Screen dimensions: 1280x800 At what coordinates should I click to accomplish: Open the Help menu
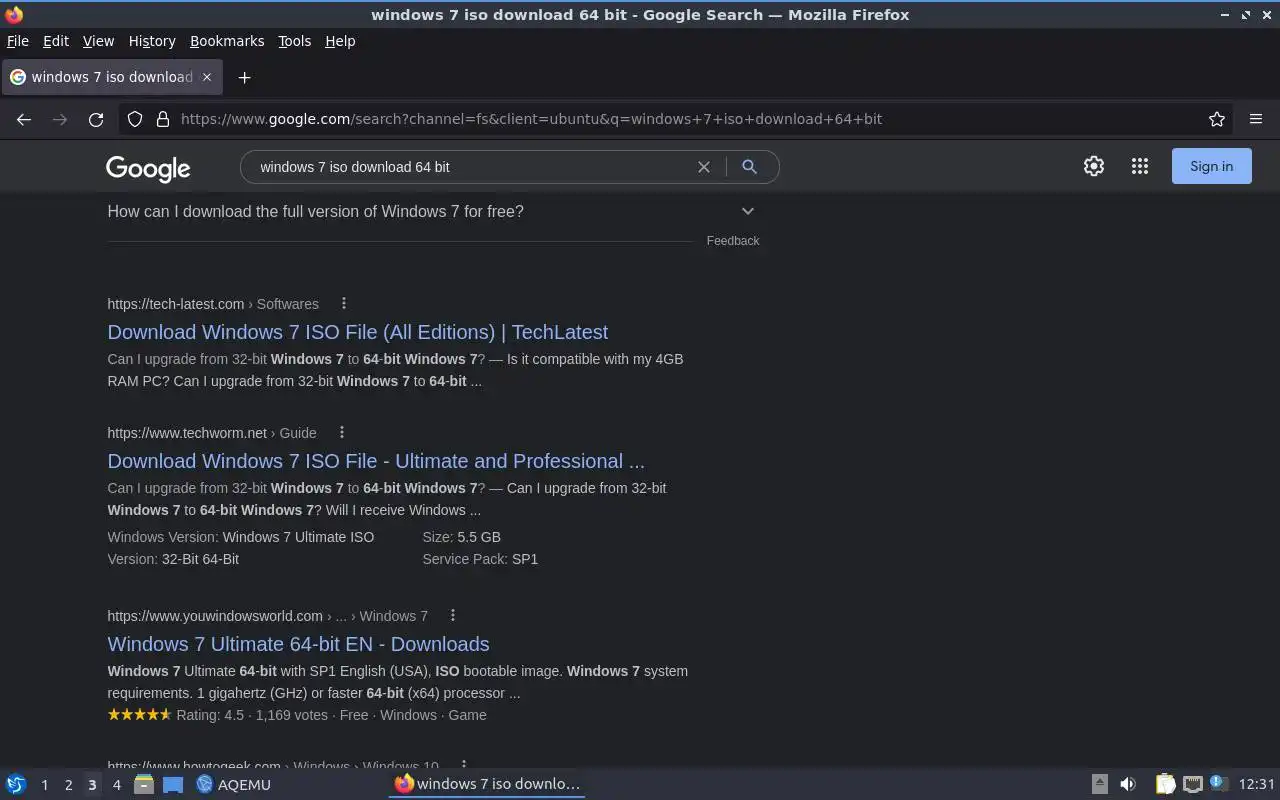point(340,41)
